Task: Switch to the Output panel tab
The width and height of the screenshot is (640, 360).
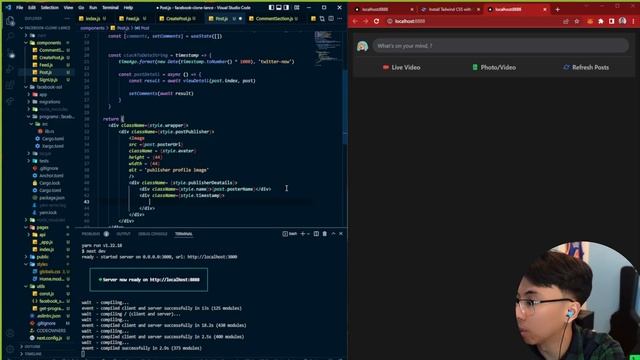Action: pos(123,234)
